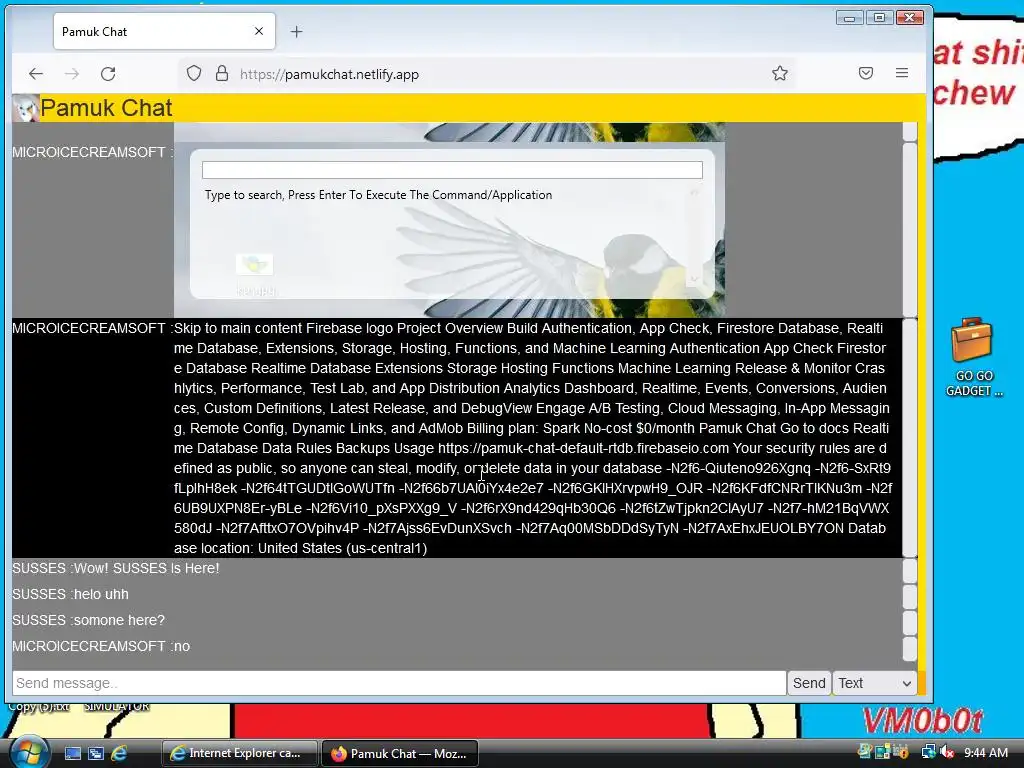Minimize the Firefox window

pos(850,18)
